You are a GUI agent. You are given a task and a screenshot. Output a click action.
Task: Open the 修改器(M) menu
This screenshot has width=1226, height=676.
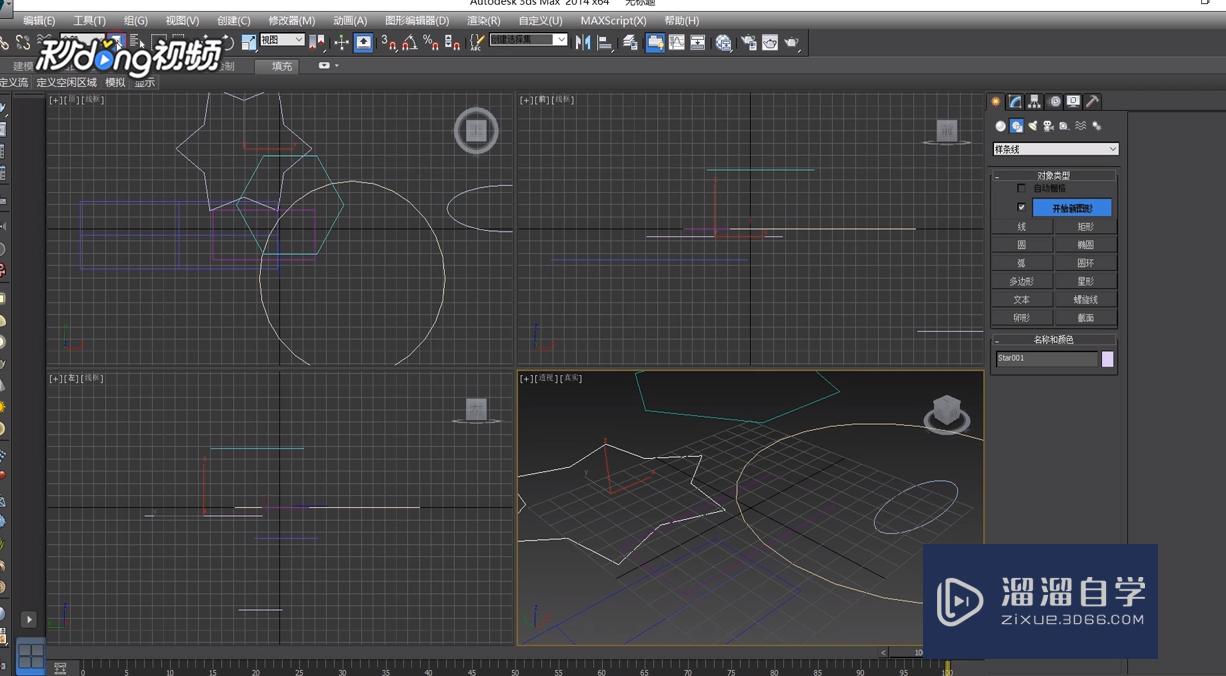291,20
